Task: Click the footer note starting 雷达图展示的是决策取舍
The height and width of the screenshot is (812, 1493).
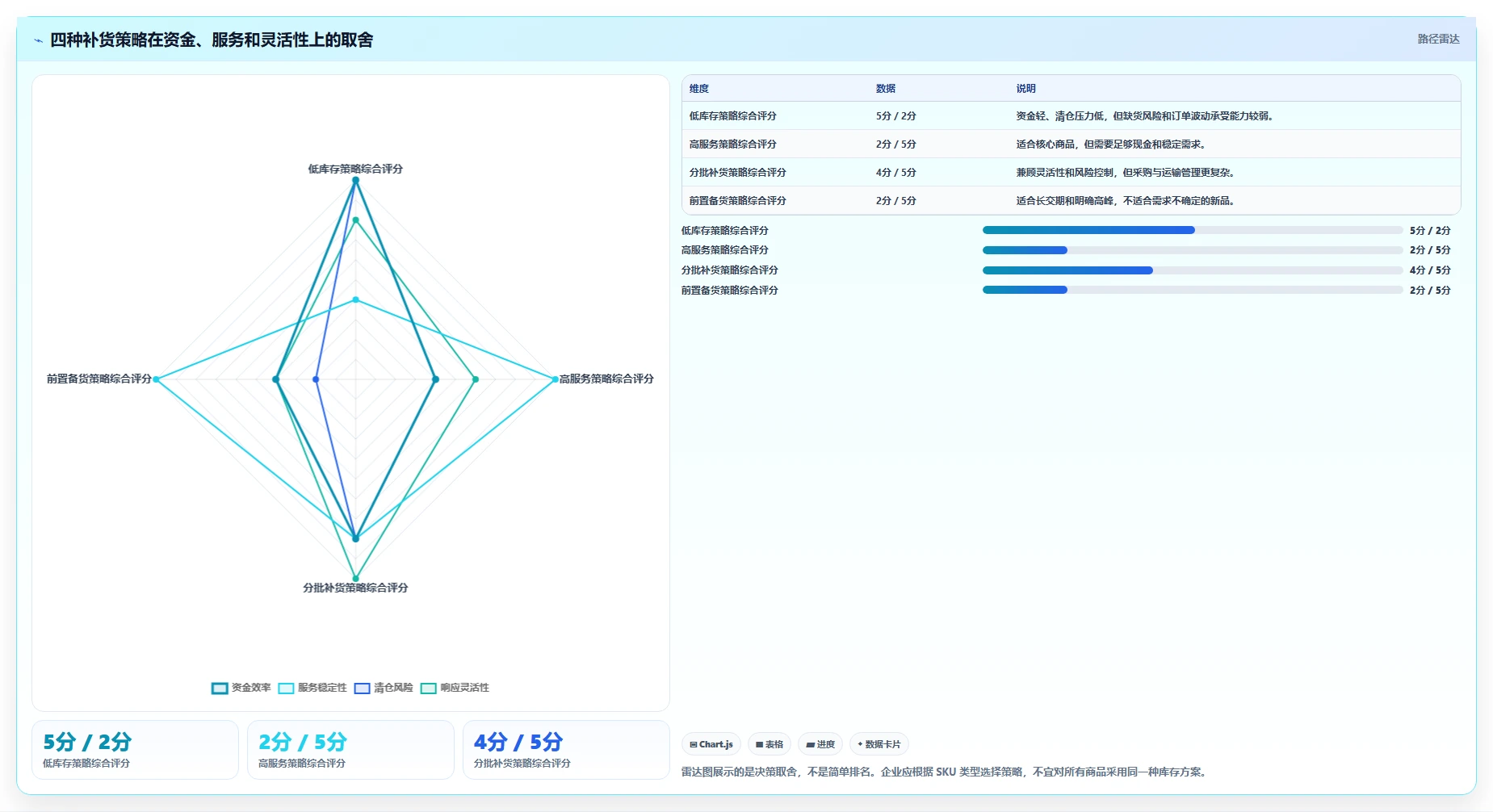Action: point(946,772)
